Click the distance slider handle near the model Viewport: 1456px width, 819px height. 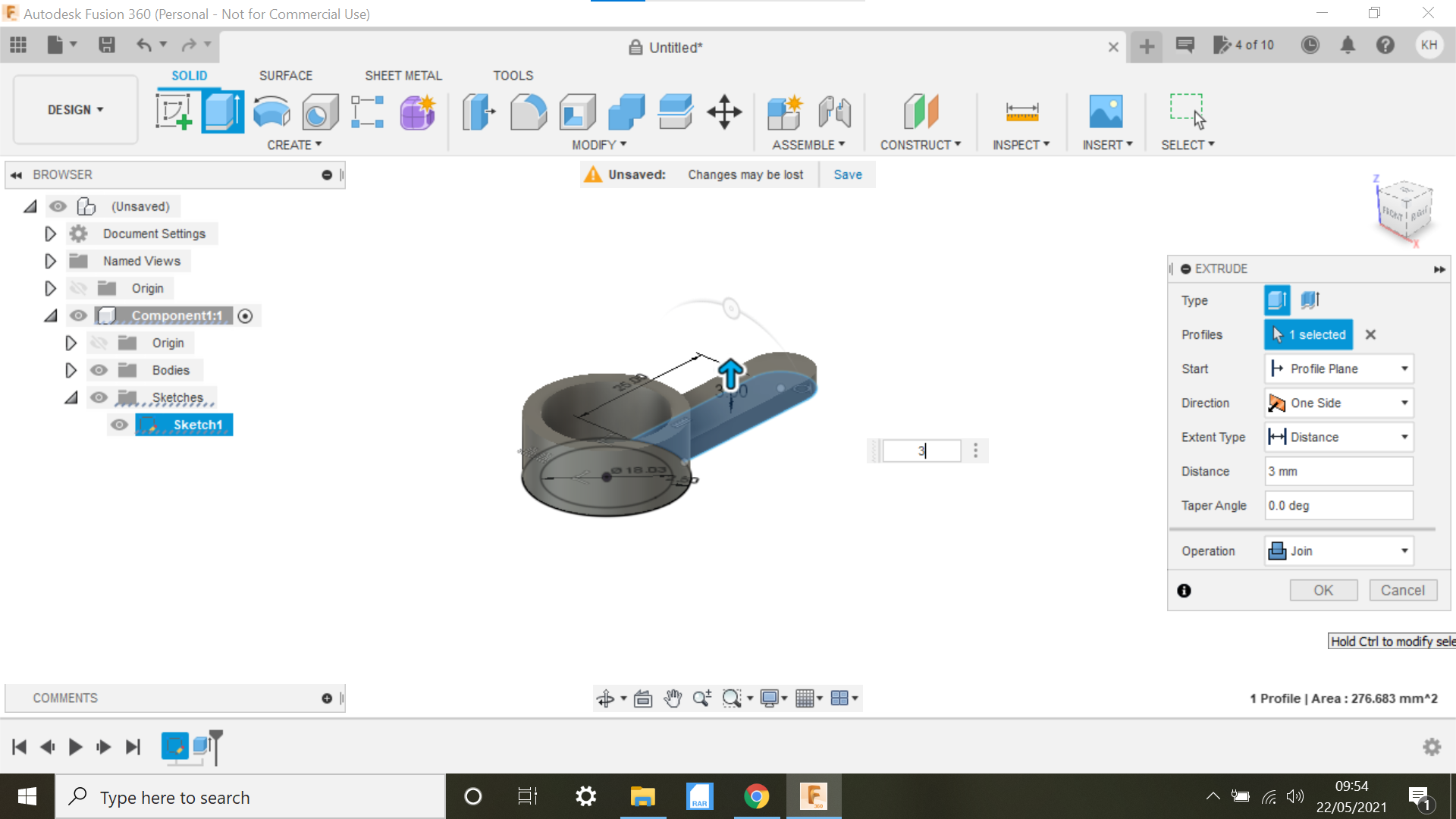click(x=730, y=375)
